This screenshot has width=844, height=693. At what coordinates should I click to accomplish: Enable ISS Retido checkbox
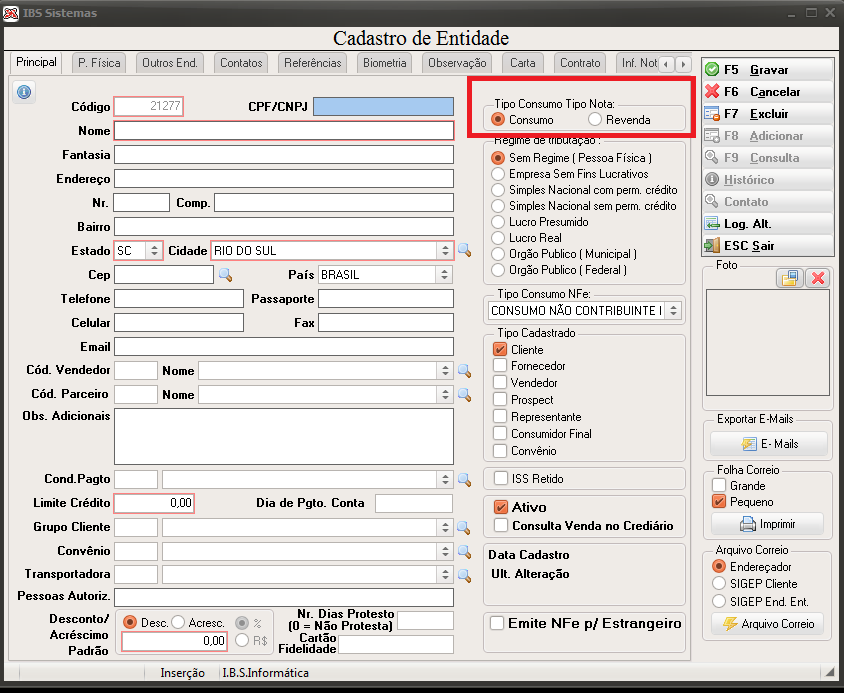click(x=501, y=478)
